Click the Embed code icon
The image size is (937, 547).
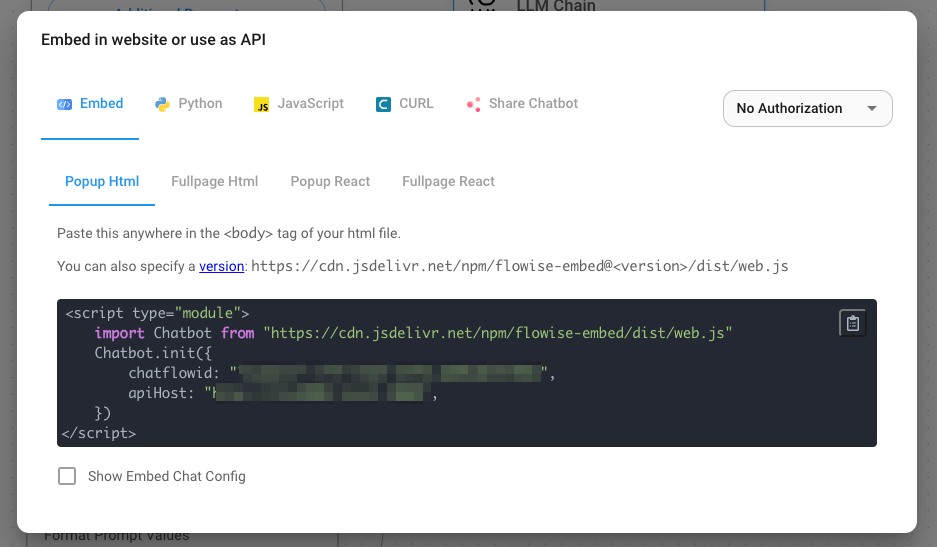click(65, 104)
